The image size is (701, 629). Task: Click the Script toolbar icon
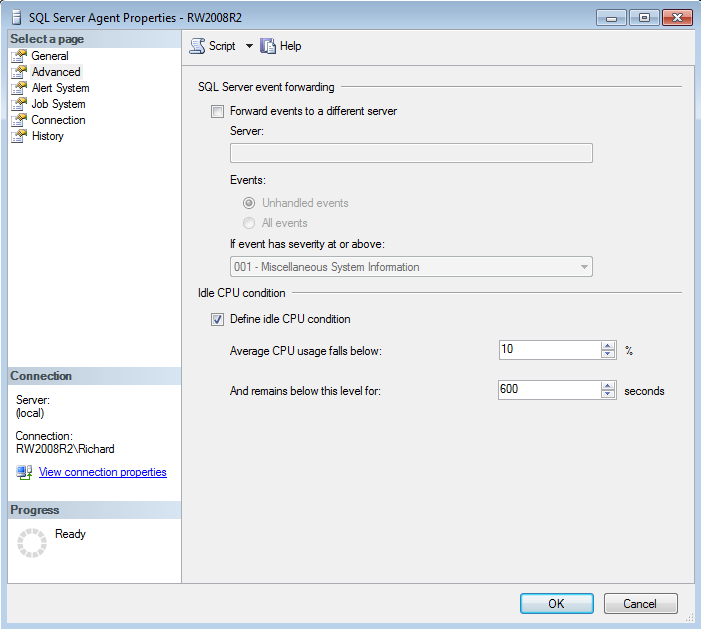click(197, 46)
